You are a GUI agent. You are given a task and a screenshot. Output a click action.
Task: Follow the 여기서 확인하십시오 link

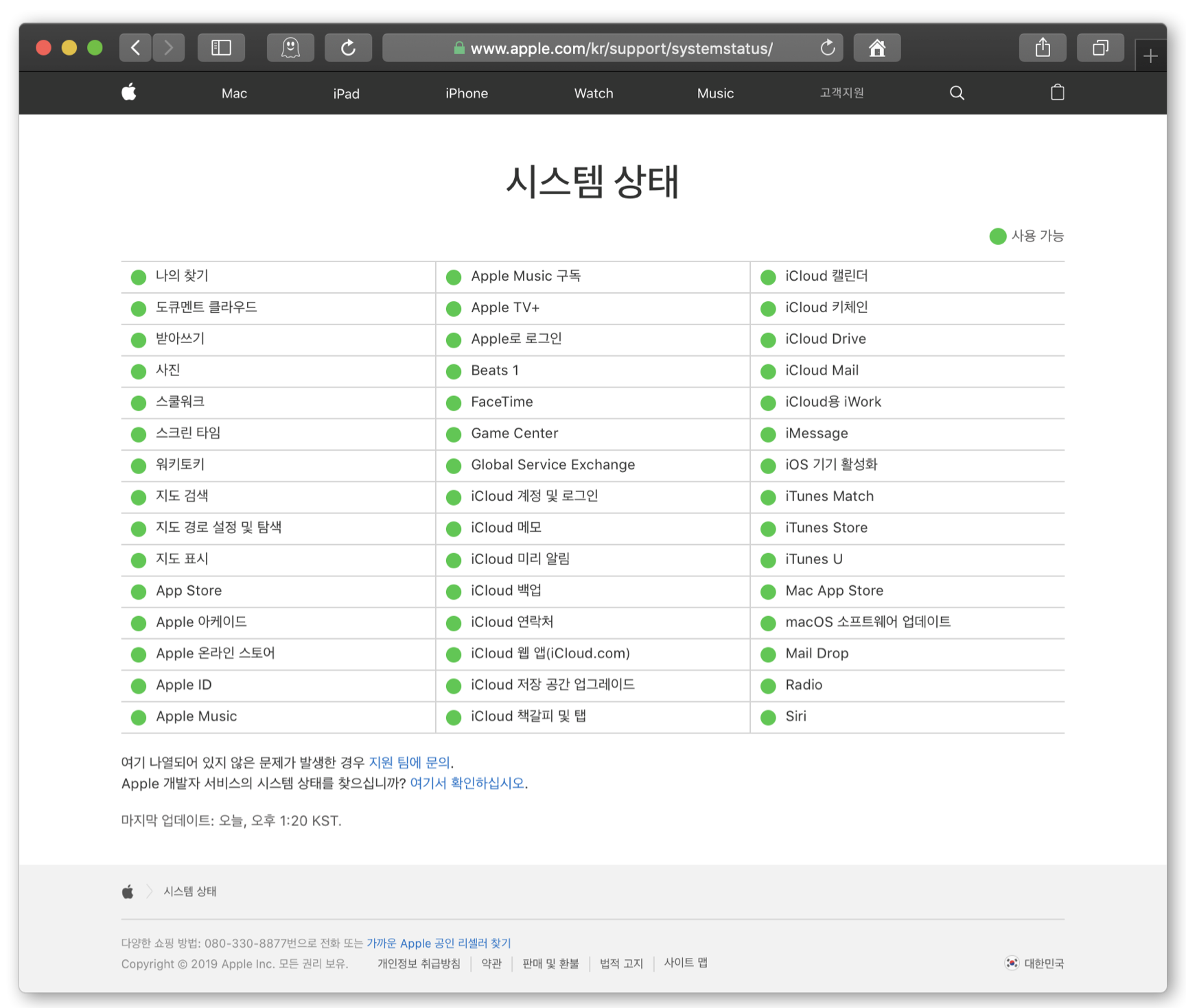pos(467,783)
